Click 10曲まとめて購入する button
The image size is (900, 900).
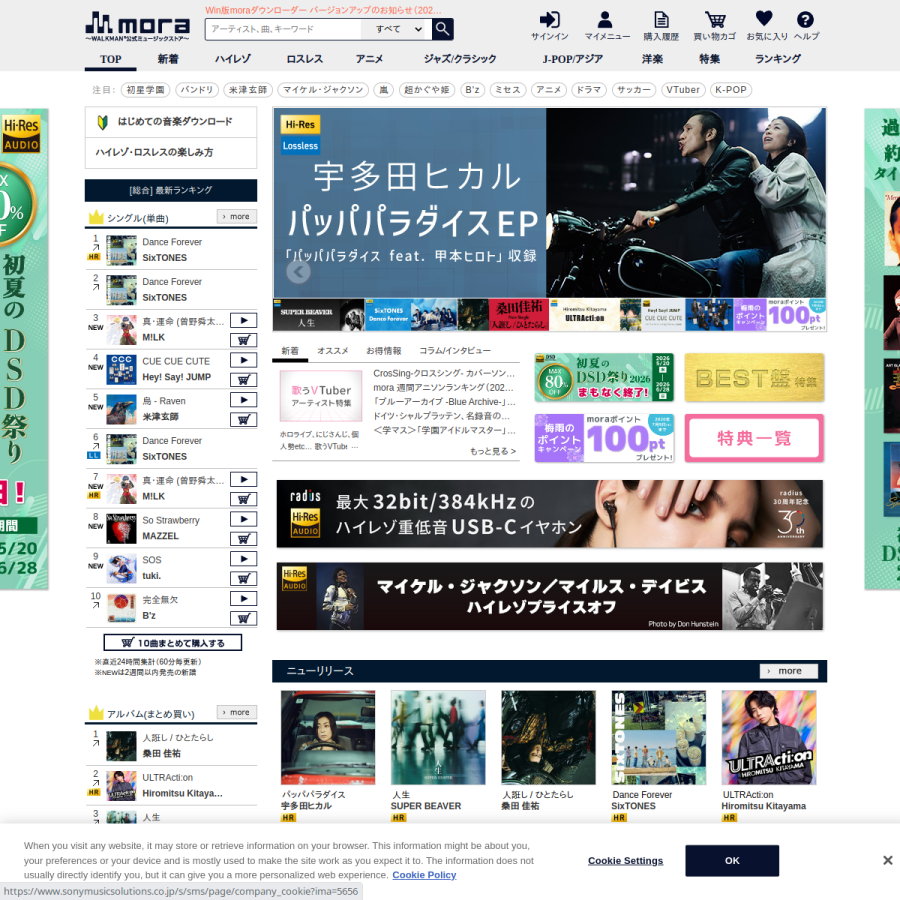(173, 643)
